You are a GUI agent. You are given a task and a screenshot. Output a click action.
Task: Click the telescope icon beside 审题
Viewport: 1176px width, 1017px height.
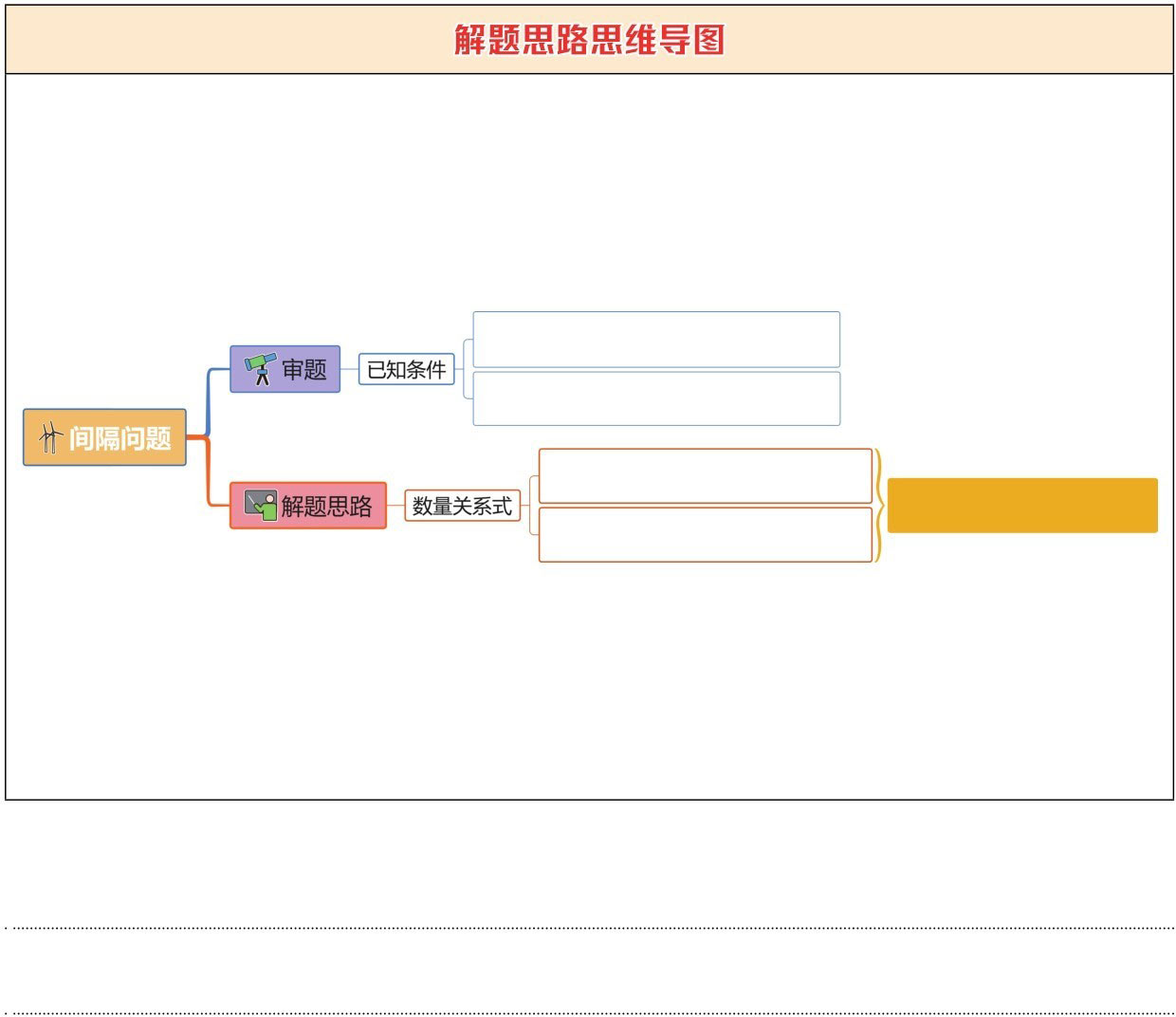[x=259, y=369]
